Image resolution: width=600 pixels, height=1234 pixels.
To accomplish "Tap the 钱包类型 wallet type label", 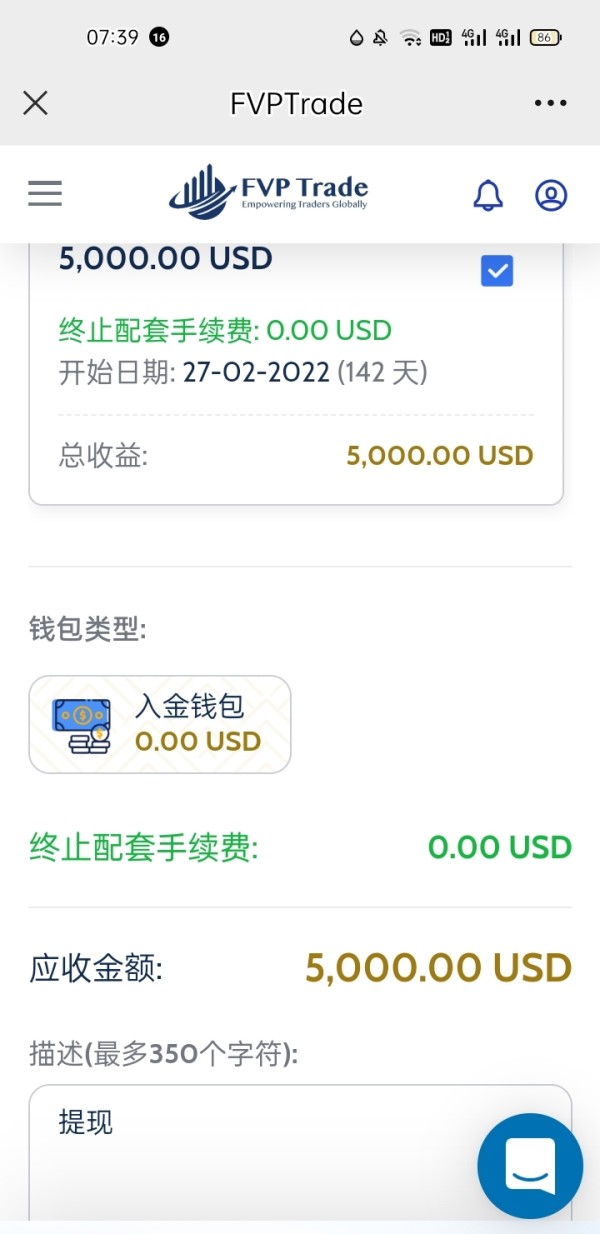I will [88, 630].
